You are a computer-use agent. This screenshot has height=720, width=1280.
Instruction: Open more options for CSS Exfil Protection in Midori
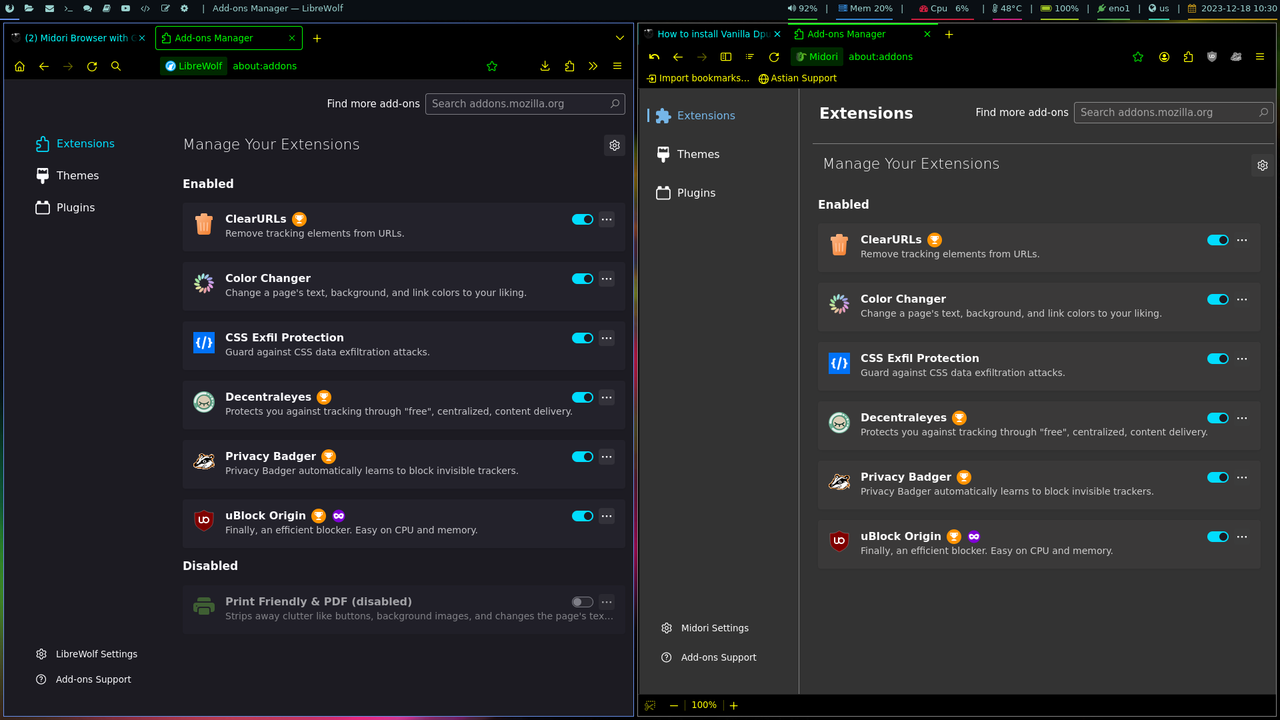(1242, 358)
